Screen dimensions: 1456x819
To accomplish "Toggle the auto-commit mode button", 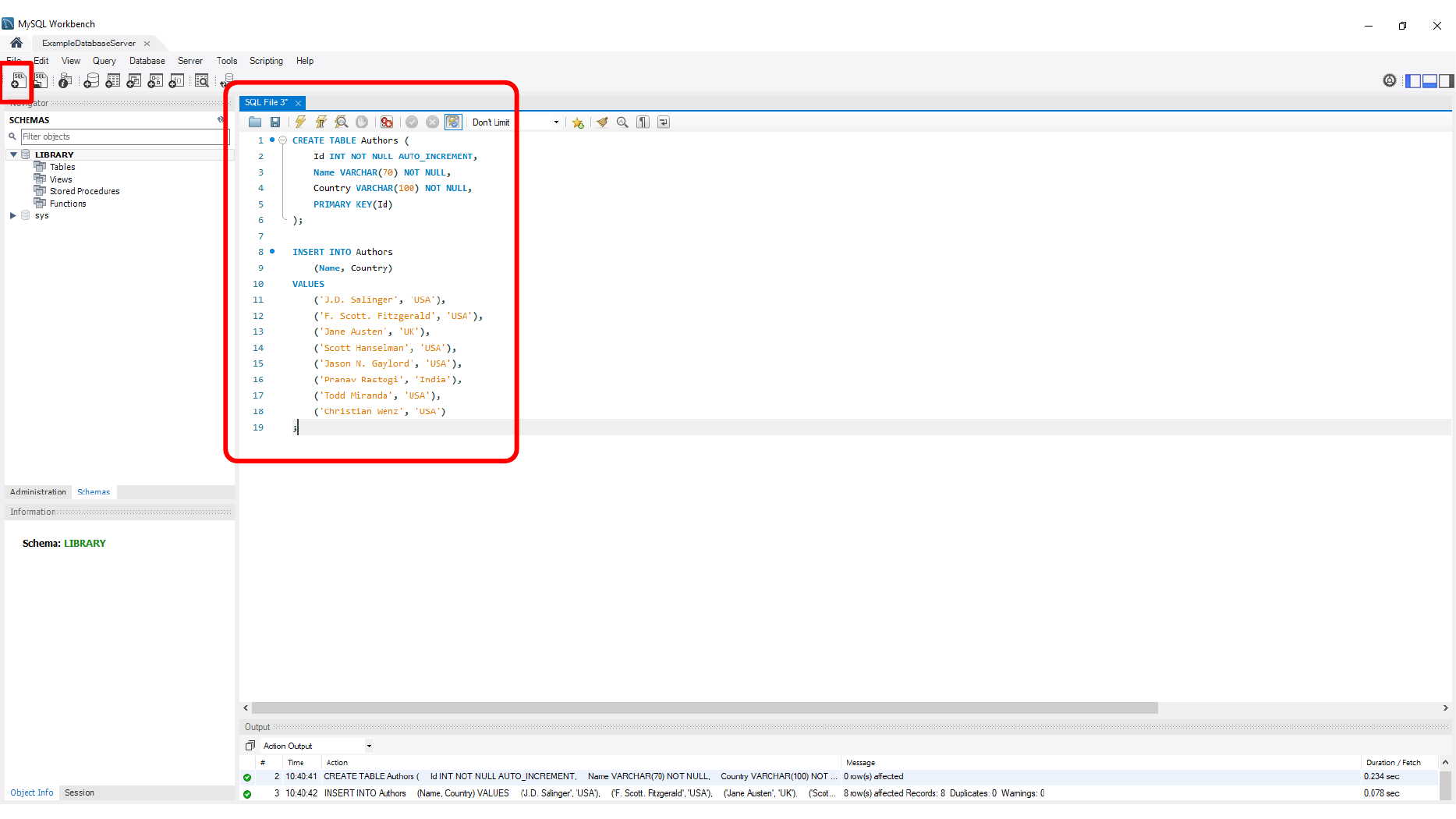I will coord(453,122).
